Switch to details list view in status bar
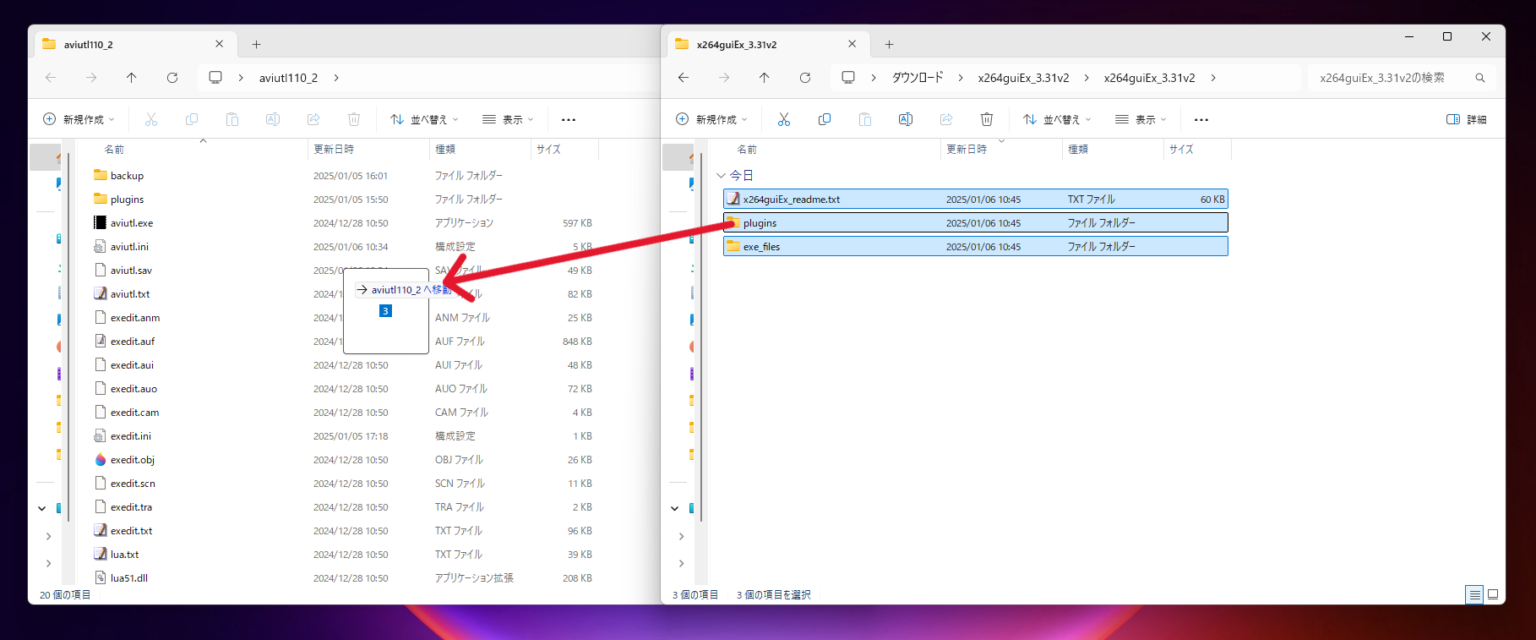1536x640 pixels. click(x=1474, y=594)
